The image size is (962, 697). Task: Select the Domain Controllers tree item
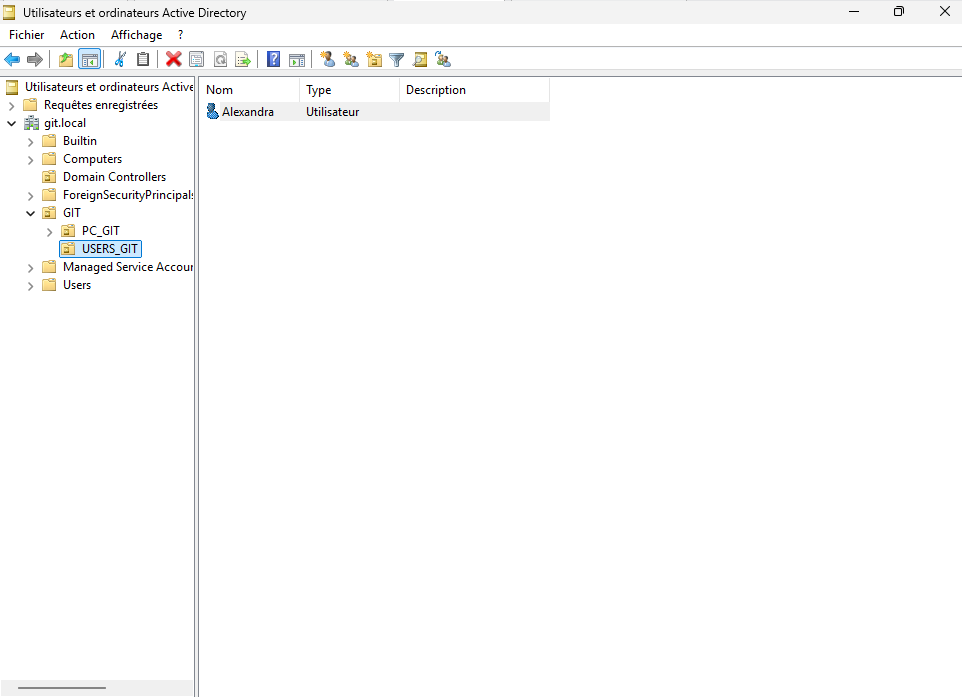pos(114,177)
